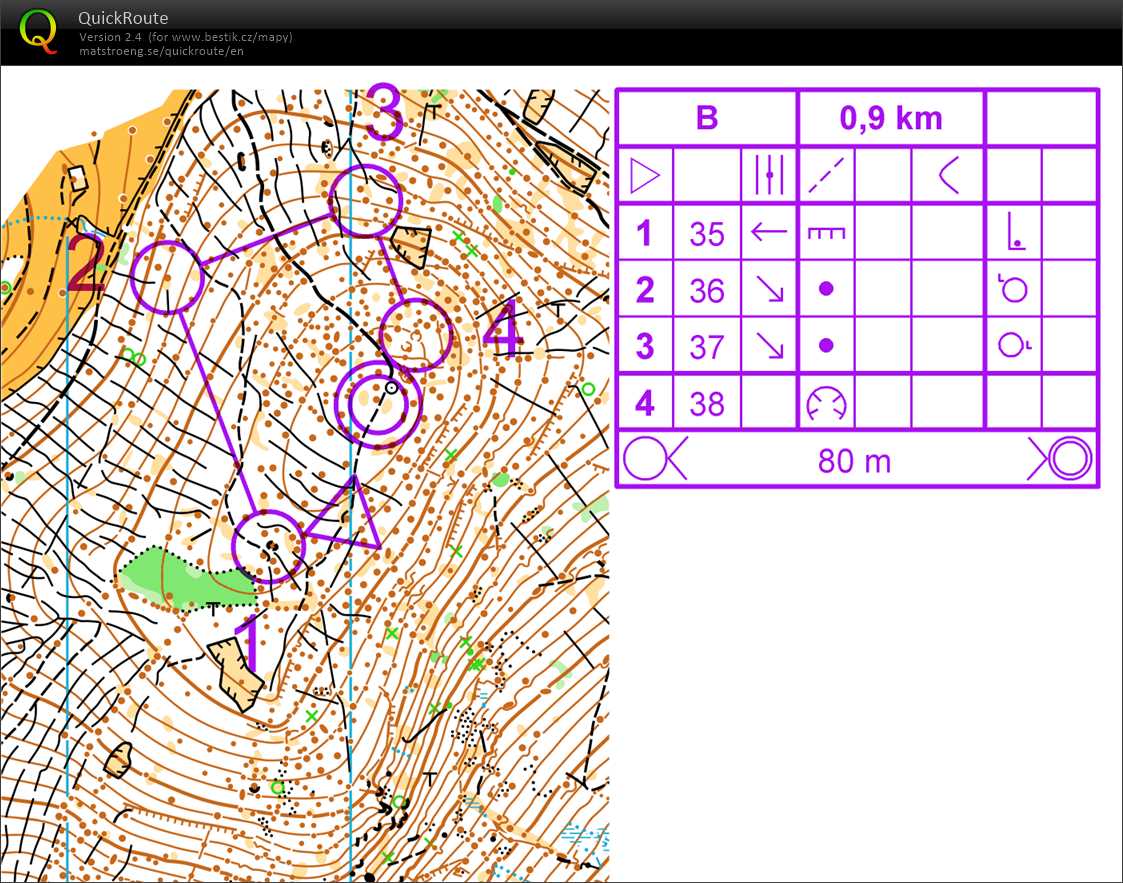Click the finish double-circle symbol in the bottom row
Image resolution: width=1123 pixels, height=883 pixels.
pos(1063,461)
